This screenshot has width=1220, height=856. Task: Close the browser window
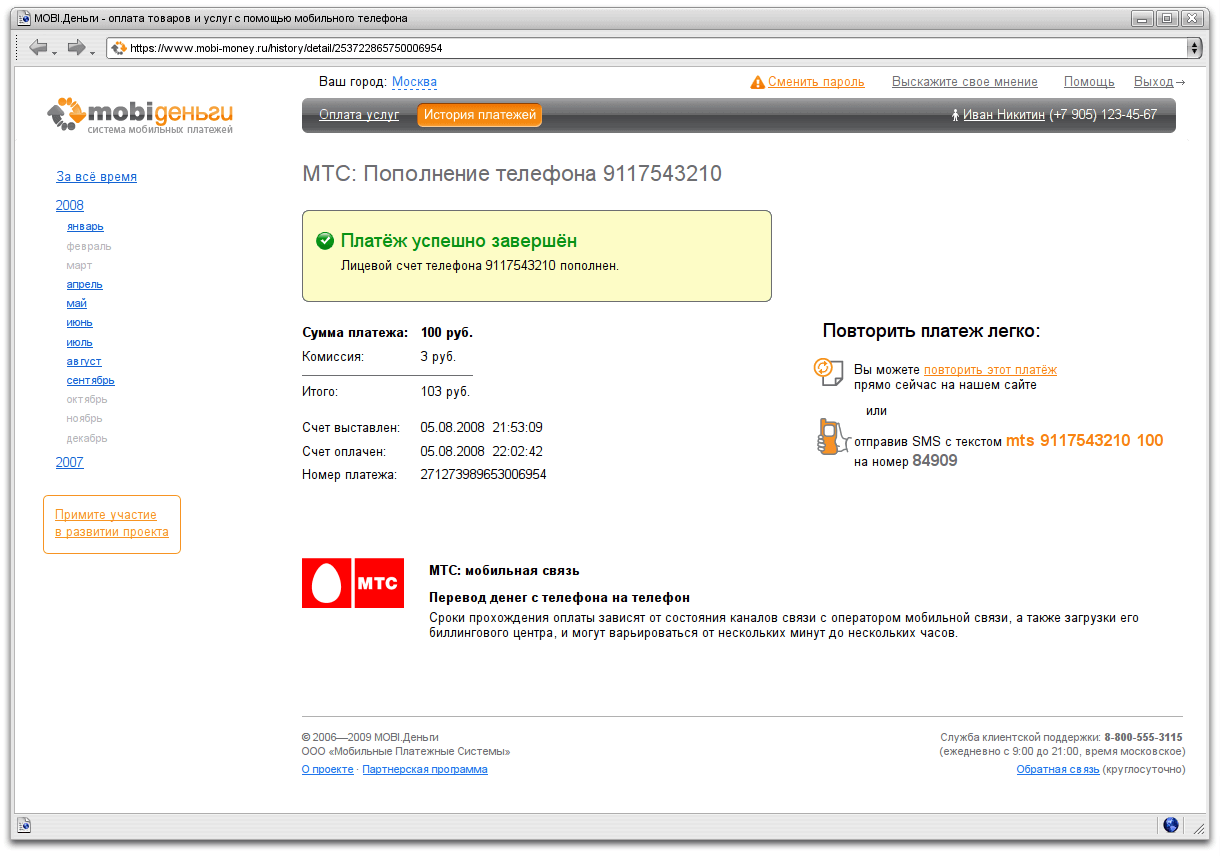point(1192,18)
